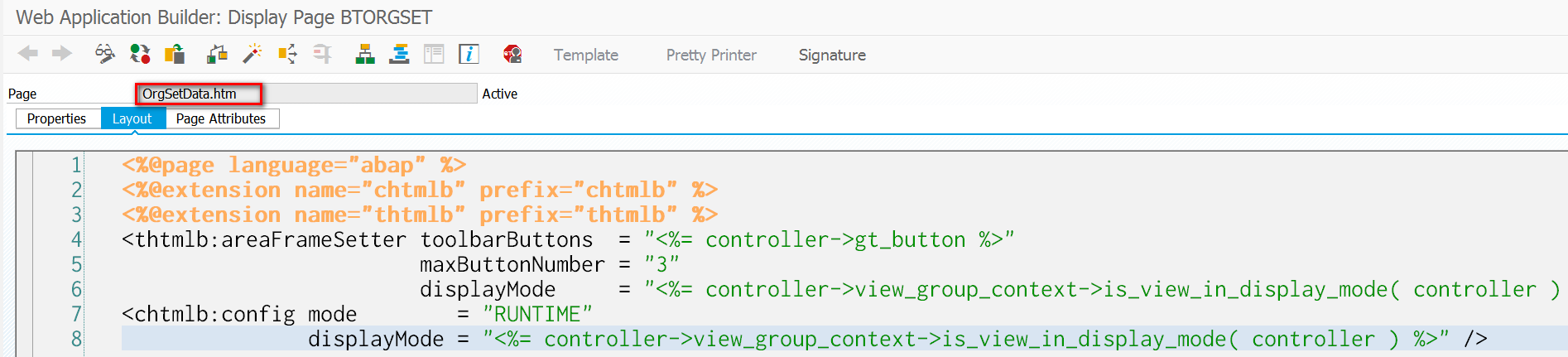Run syntax Check using the balance icon
The height and width of the screenshot is (357, 1568).
218,54
